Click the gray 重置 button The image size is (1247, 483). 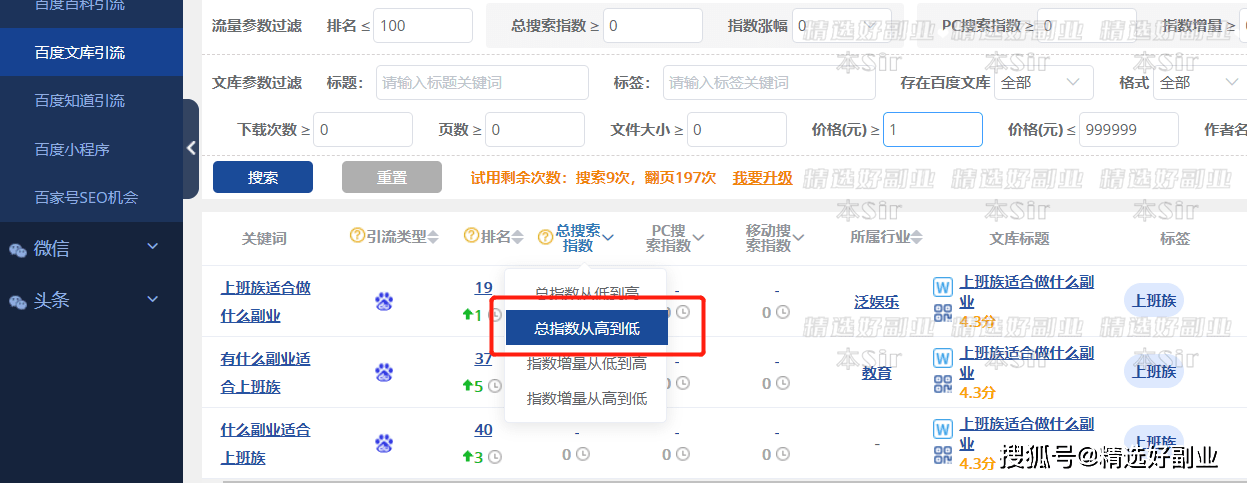[x=392, y=177]
